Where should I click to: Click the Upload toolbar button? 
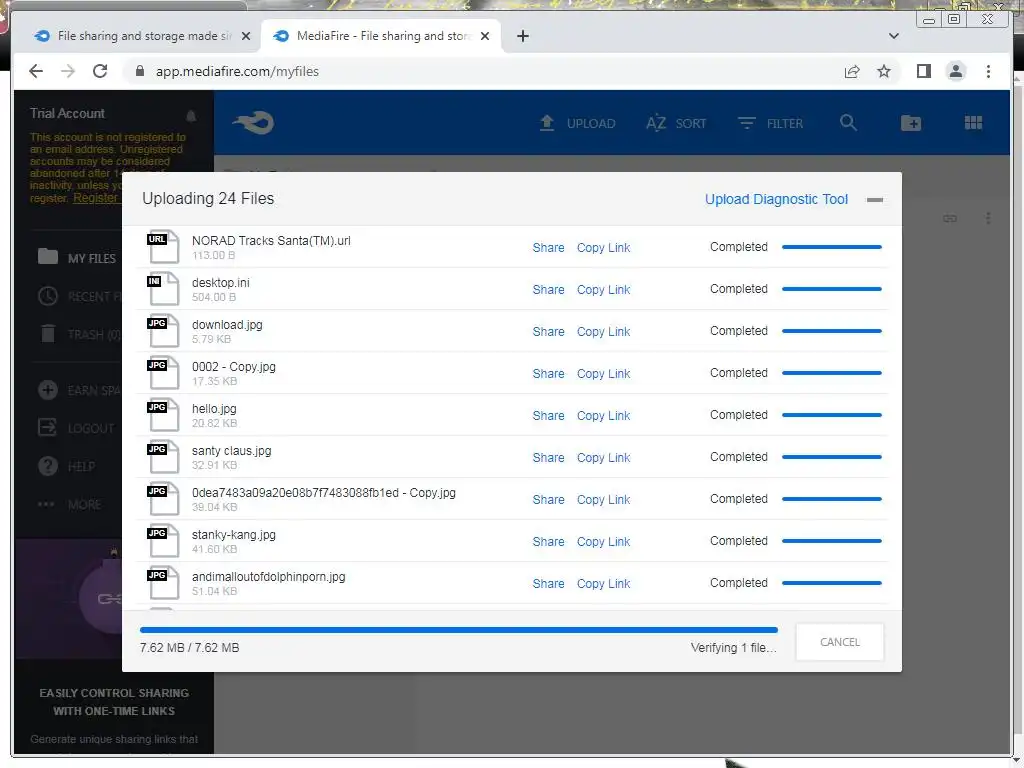[x=577, y=123]
